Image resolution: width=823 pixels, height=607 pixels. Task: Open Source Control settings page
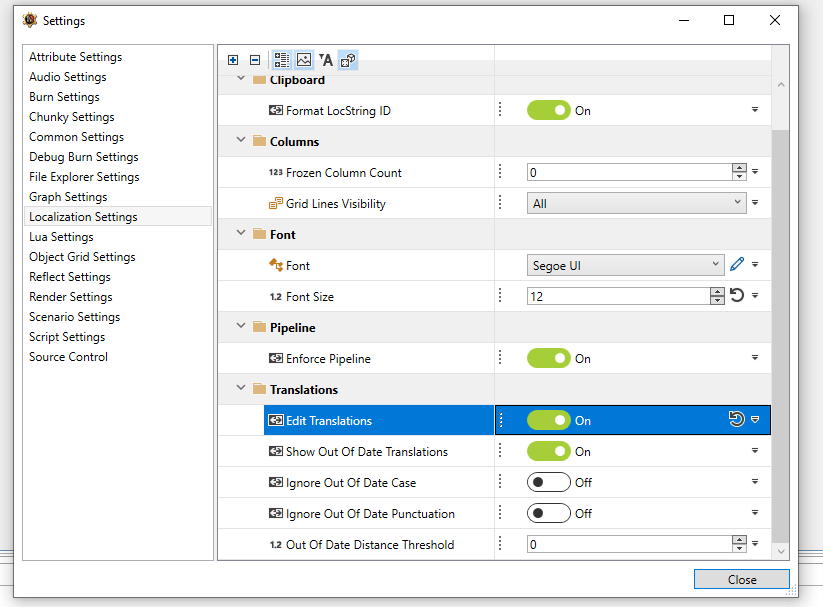click(x=68, y=357)
